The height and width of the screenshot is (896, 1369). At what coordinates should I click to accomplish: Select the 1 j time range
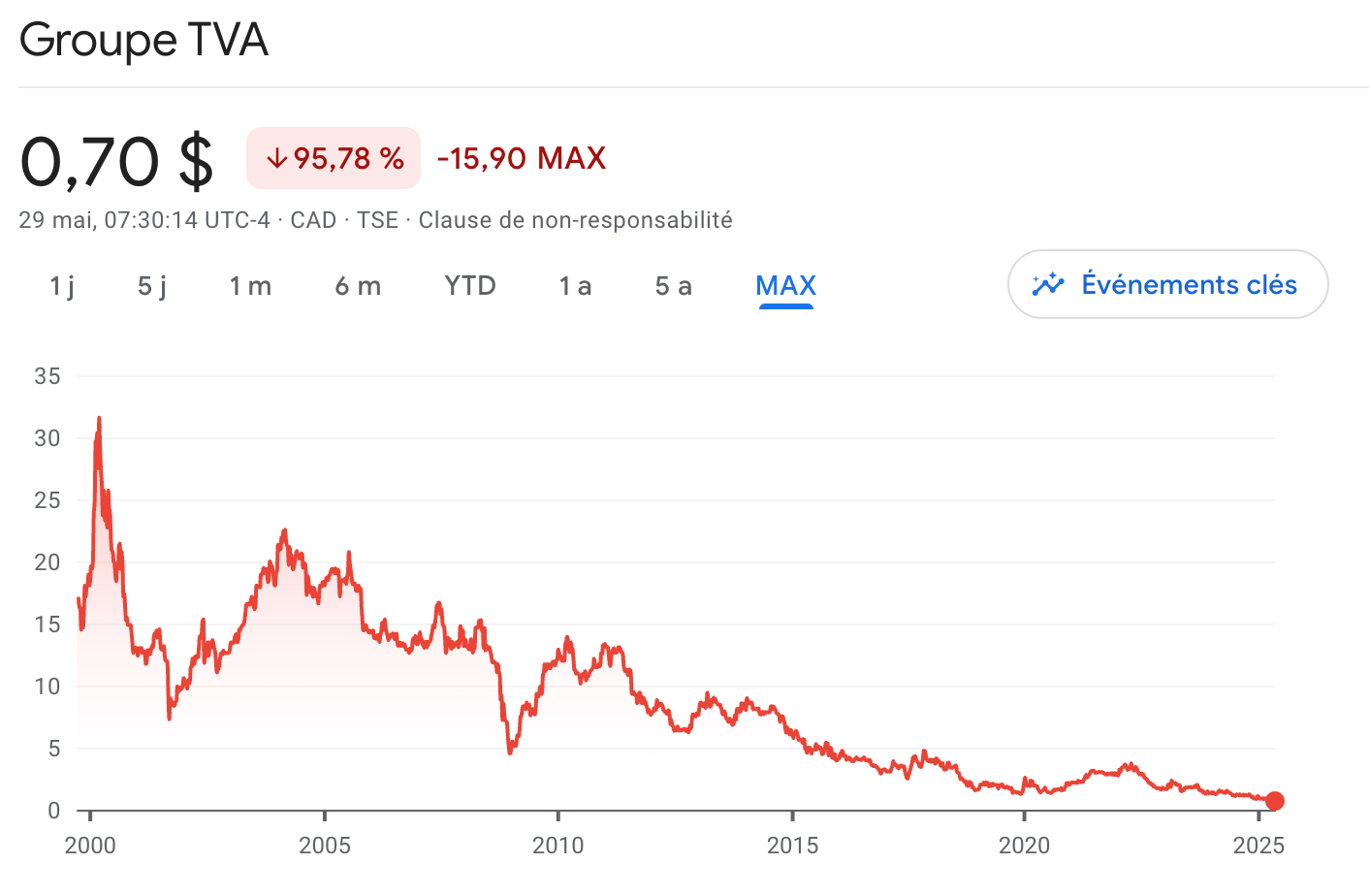tap(62, 286)
